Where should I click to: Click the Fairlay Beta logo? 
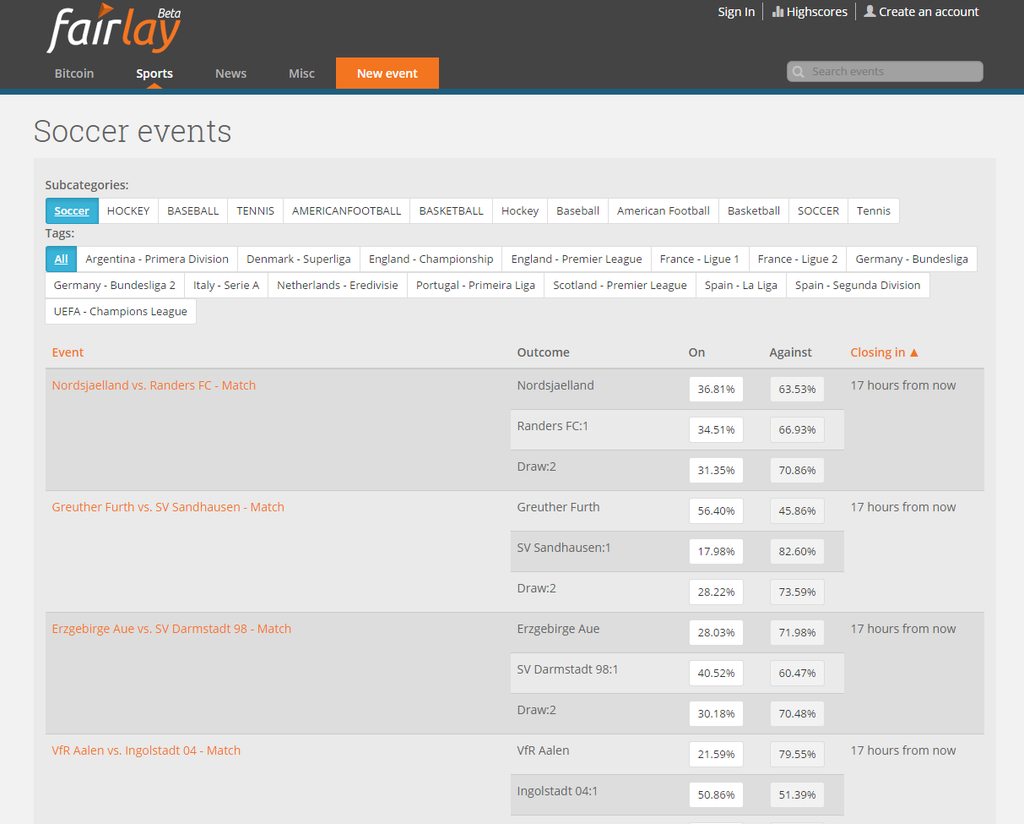click(x=114, y=29)
